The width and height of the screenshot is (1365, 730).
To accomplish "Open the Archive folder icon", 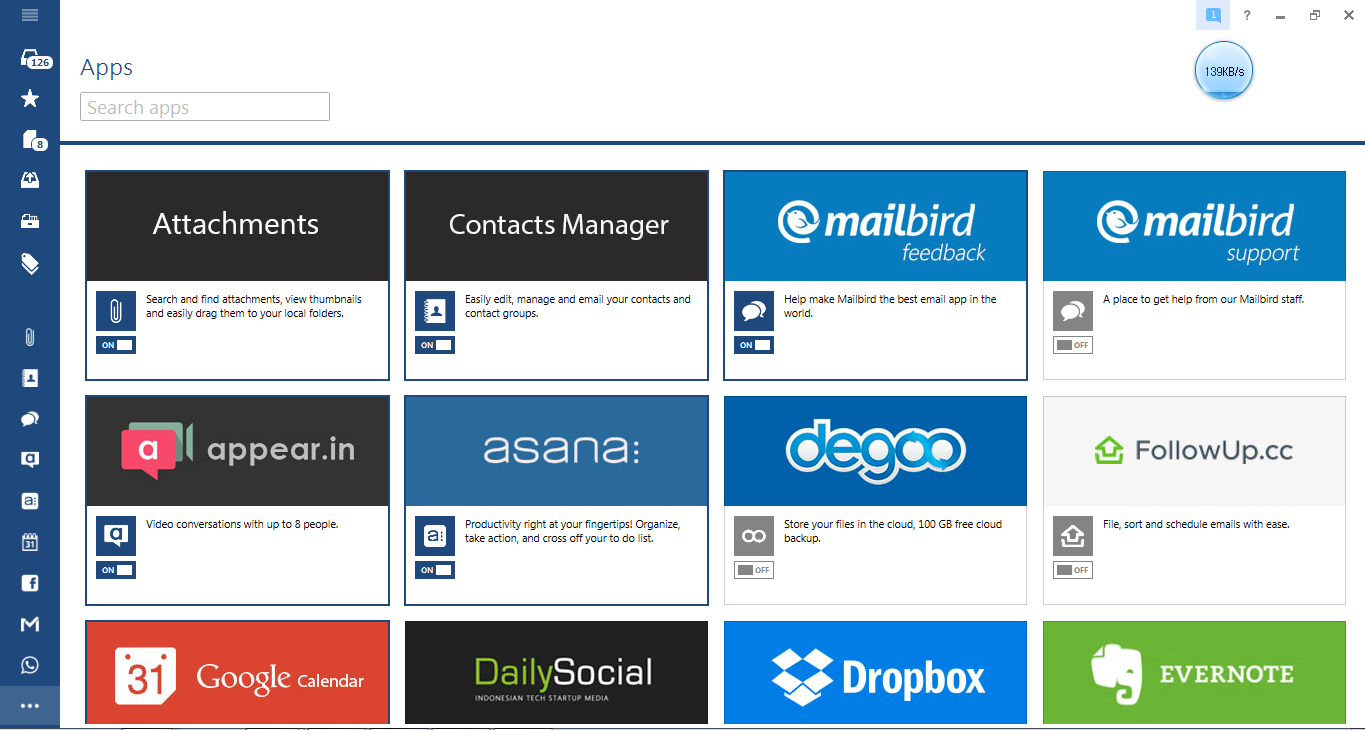I will (30, 221).
